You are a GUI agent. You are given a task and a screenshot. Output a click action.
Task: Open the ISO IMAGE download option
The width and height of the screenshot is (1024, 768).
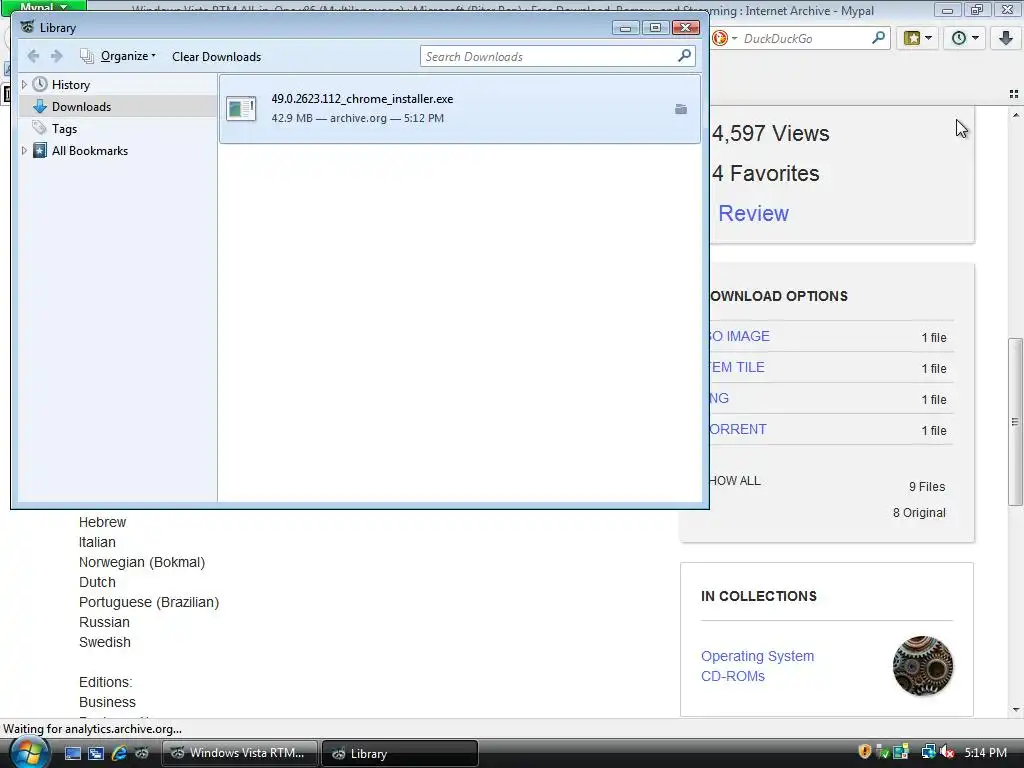pos(739,336)
